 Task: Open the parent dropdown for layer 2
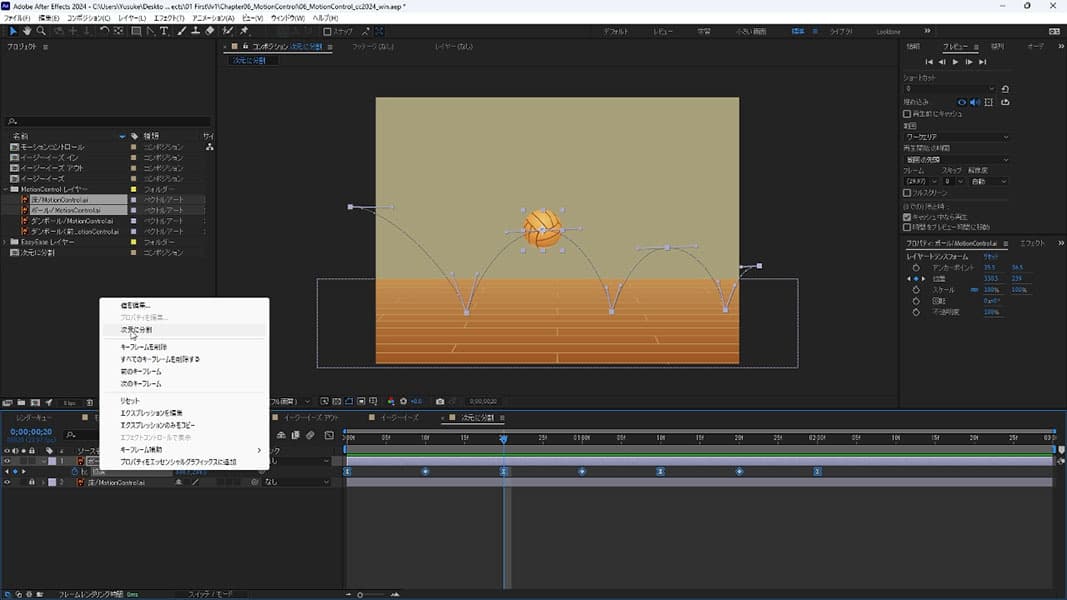click(x=295, y=482)
